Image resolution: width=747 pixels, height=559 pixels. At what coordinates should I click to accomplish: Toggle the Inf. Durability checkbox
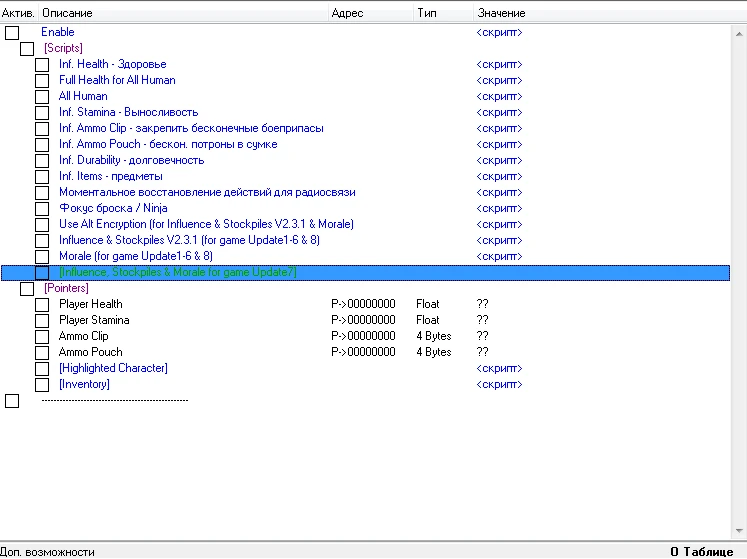point(42,161)
